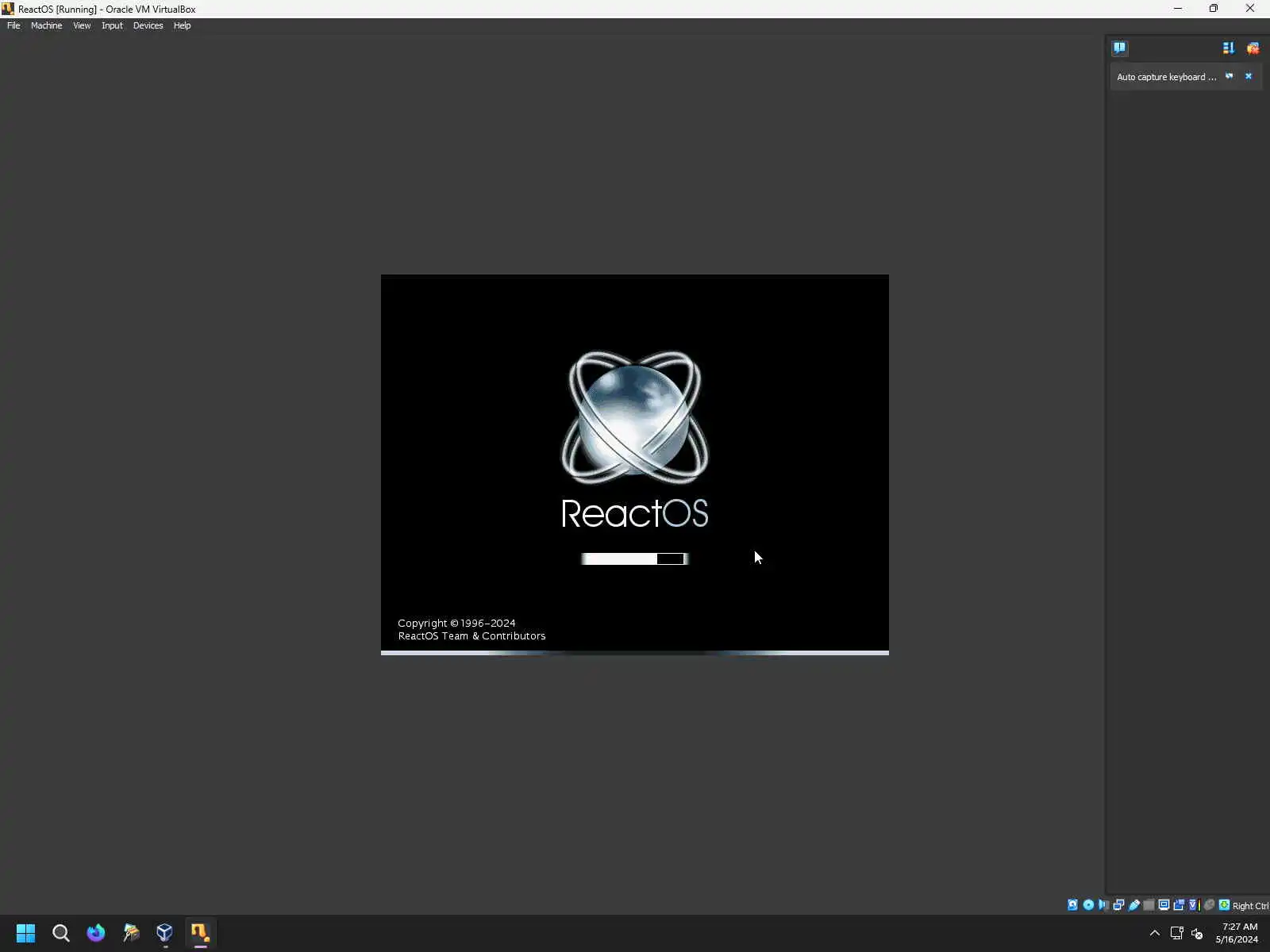1270x952 pixels.
Task: Open the clock showing 7:27 AM
Action: click(x=1237, y=933)
